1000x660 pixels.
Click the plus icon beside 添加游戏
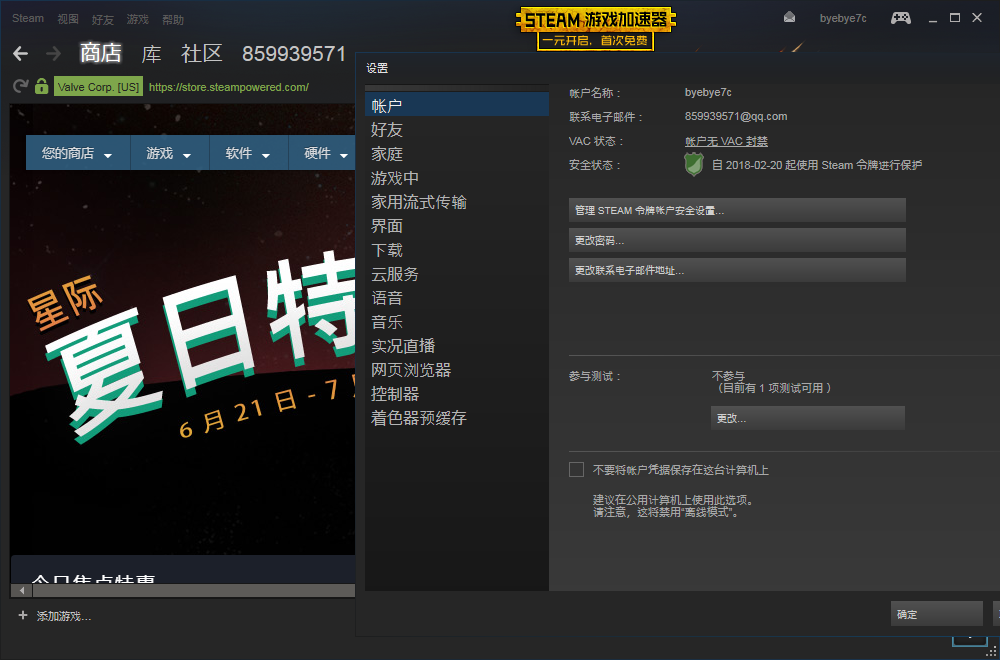pyautogui.click(x=23, y=615)
